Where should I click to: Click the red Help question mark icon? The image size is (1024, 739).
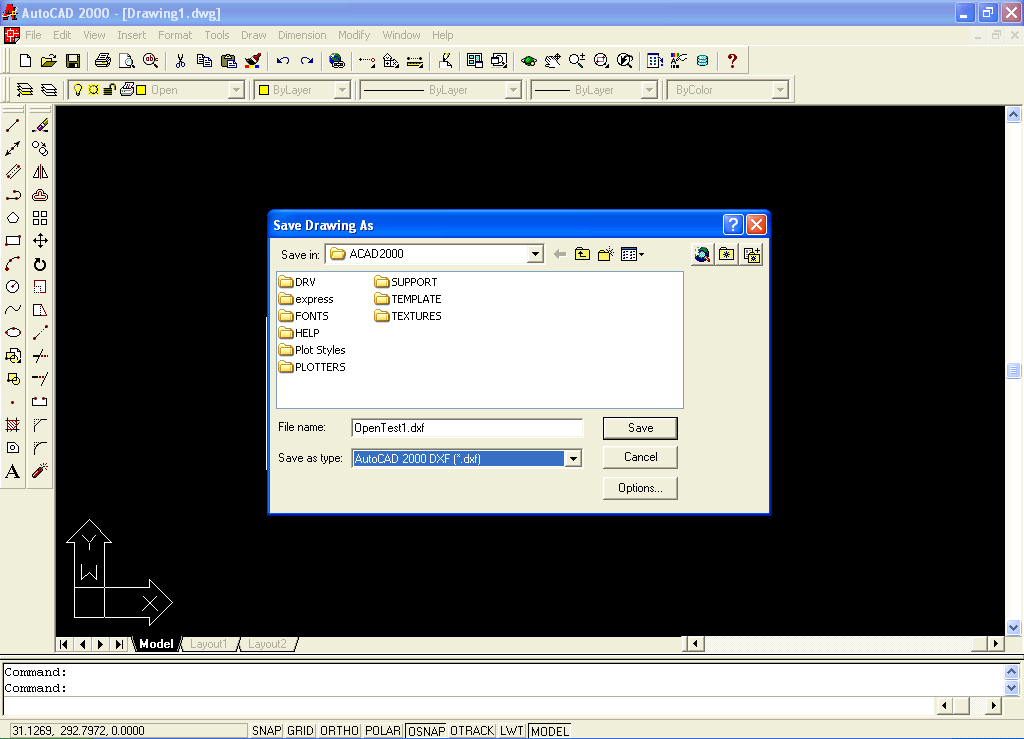coord(732,61)
